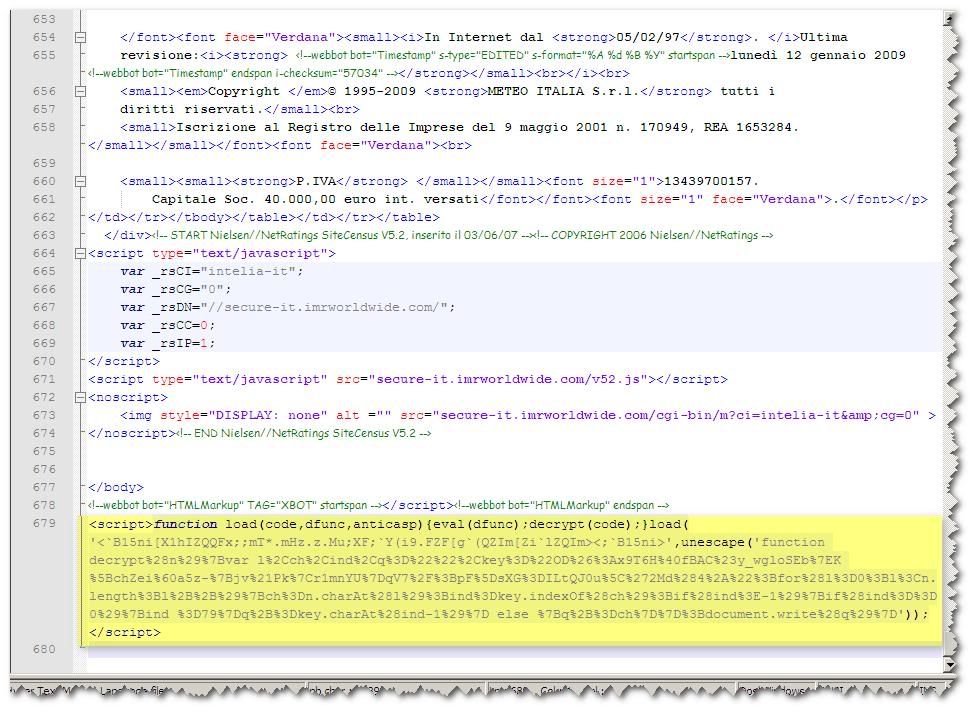
Task: Click the vertical scrollbar track
Action: coord(948,400)
